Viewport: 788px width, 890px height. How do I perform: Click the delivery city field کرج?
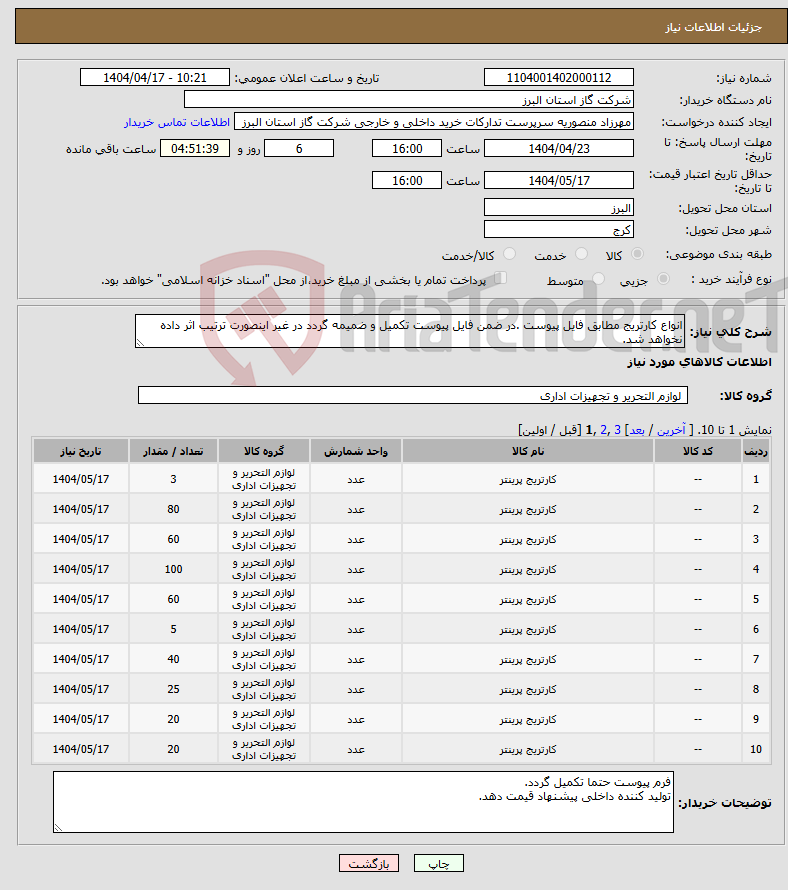pos(559,230)
